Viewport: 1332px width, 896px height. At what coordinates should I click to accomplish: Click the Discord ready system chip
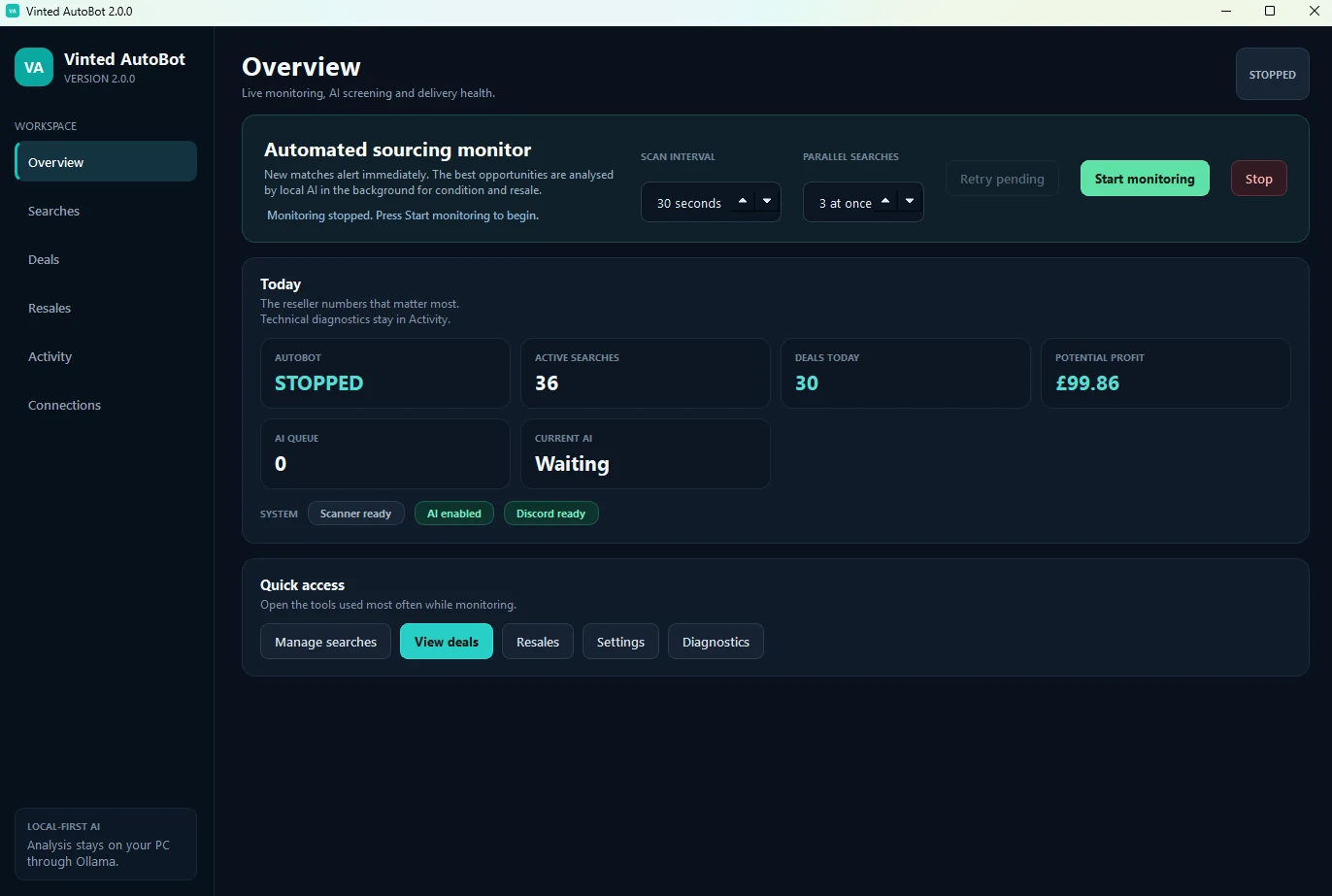tap(551, 514)
